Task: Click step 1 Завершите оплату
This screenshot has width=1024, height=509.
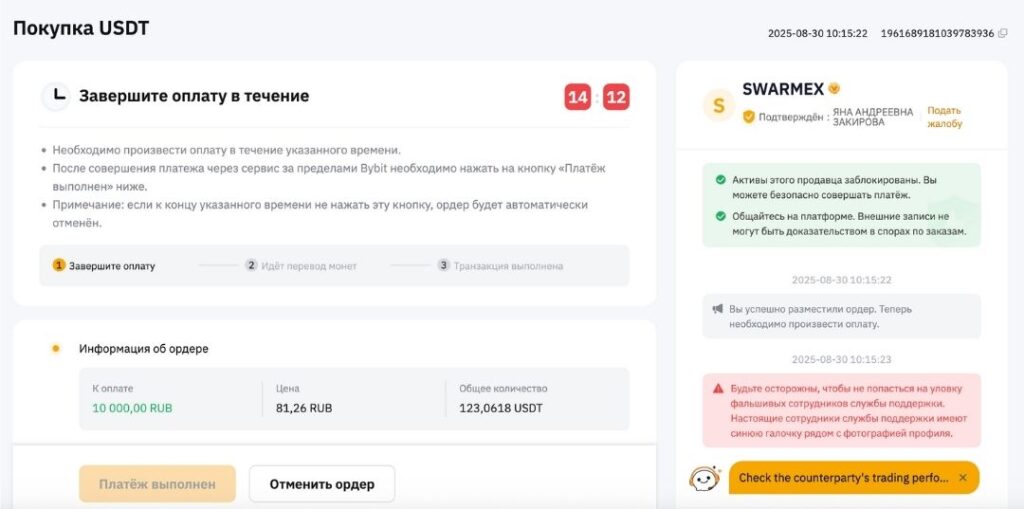Action: (x=104, y=266)
